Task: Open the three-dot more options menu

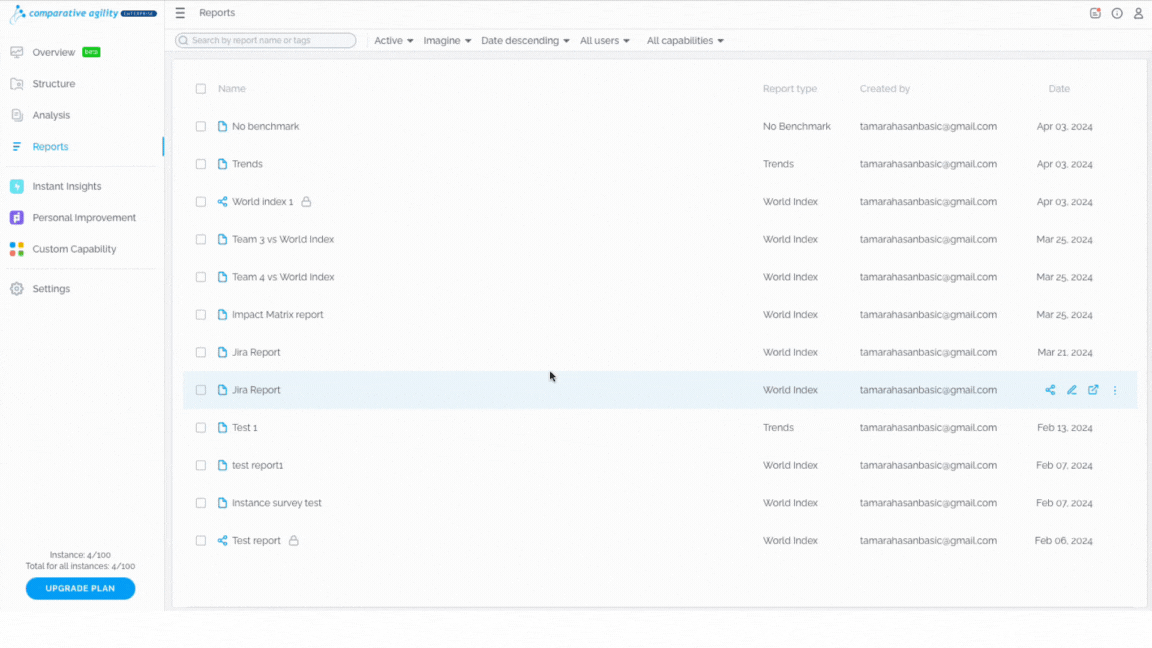Action: 1115,390
